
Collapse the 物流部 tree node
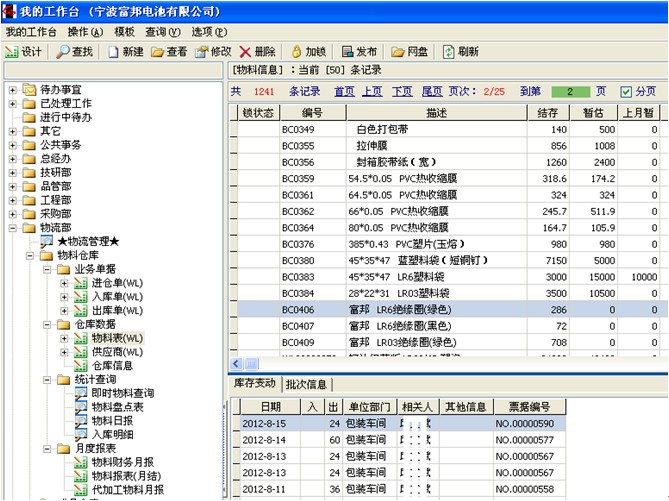[12, 228]
